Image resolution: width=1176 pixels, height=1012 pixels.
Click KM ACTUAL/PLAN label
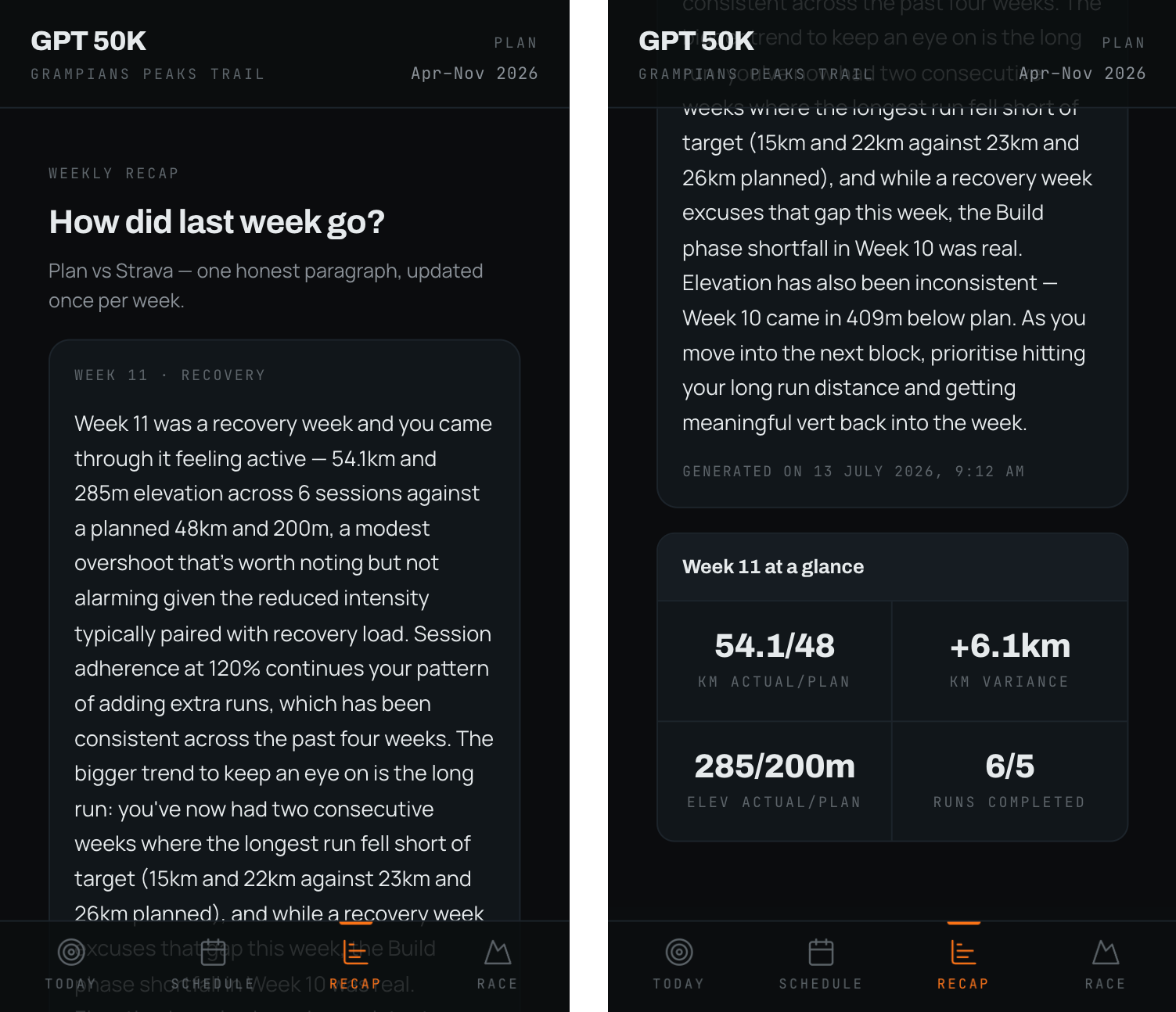[x=775, y=682]
